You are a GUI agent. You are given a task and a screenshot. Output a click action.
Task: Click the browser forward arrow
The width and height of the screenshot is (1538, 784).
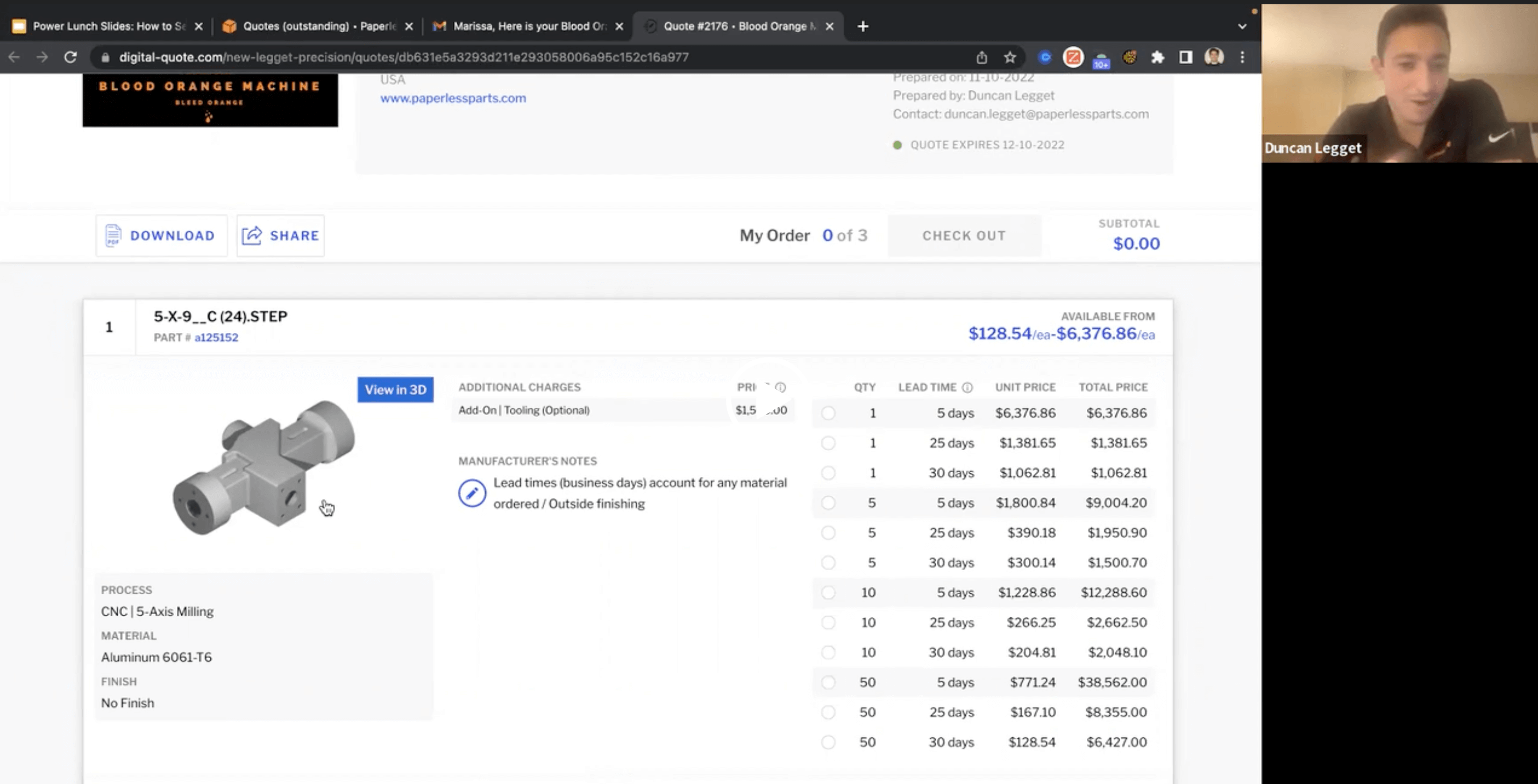42,58
